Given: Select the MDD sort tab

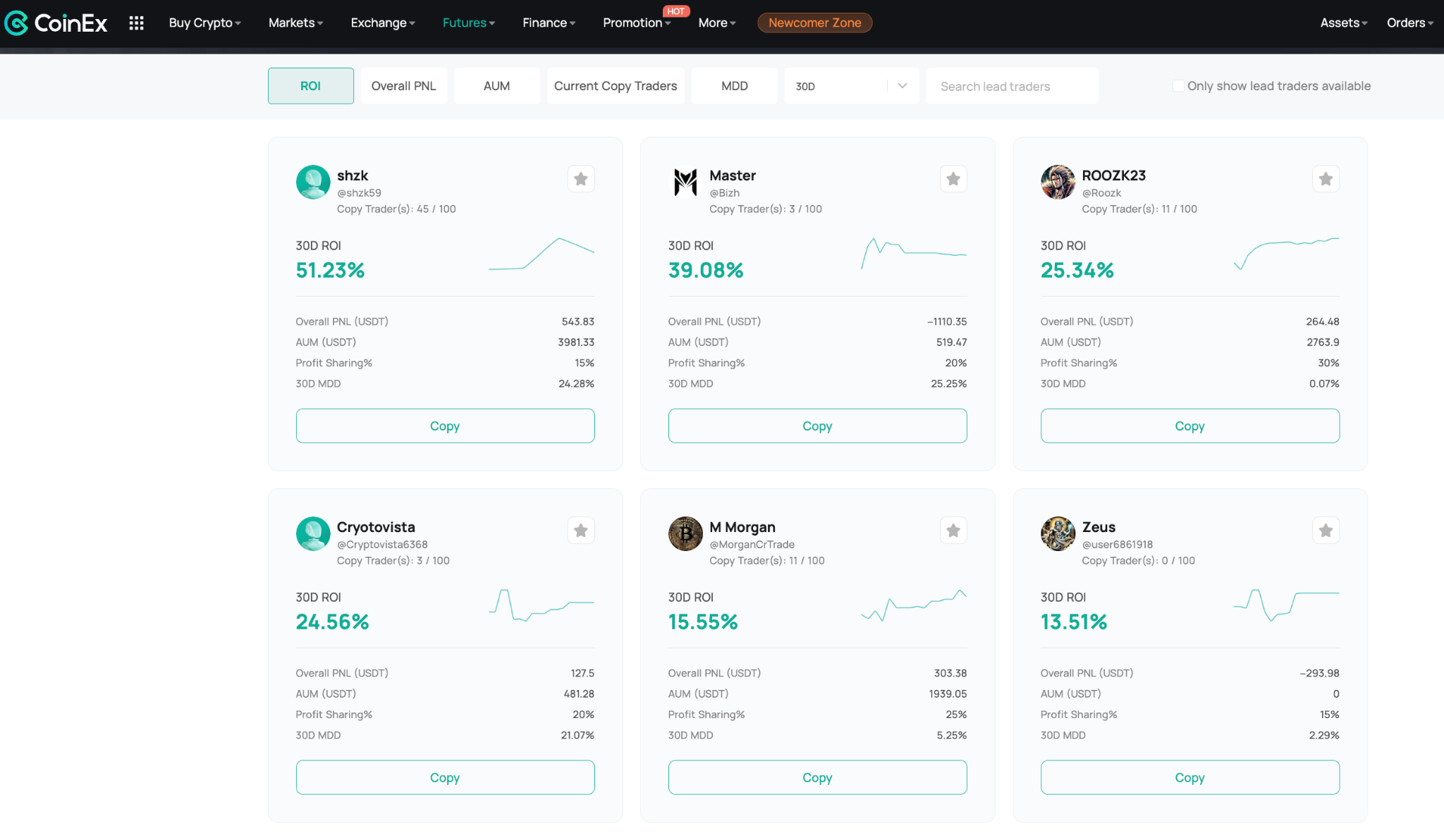Looking at the screenshot, I should 734,86.
